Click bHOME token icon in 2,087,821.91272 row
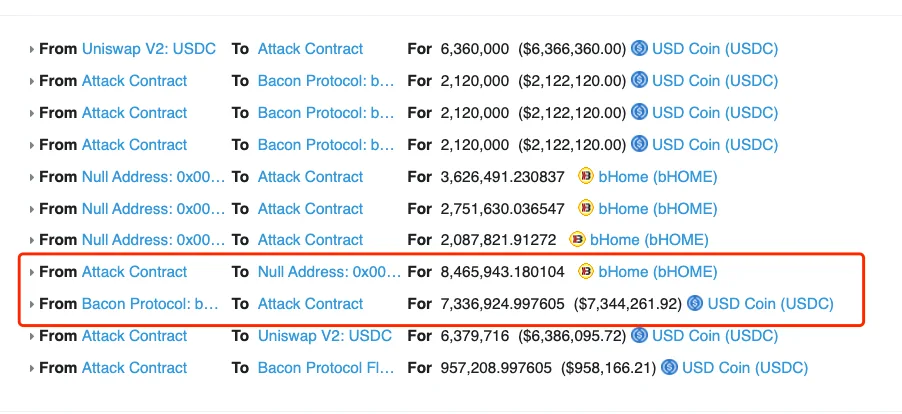 click(578, 240)
